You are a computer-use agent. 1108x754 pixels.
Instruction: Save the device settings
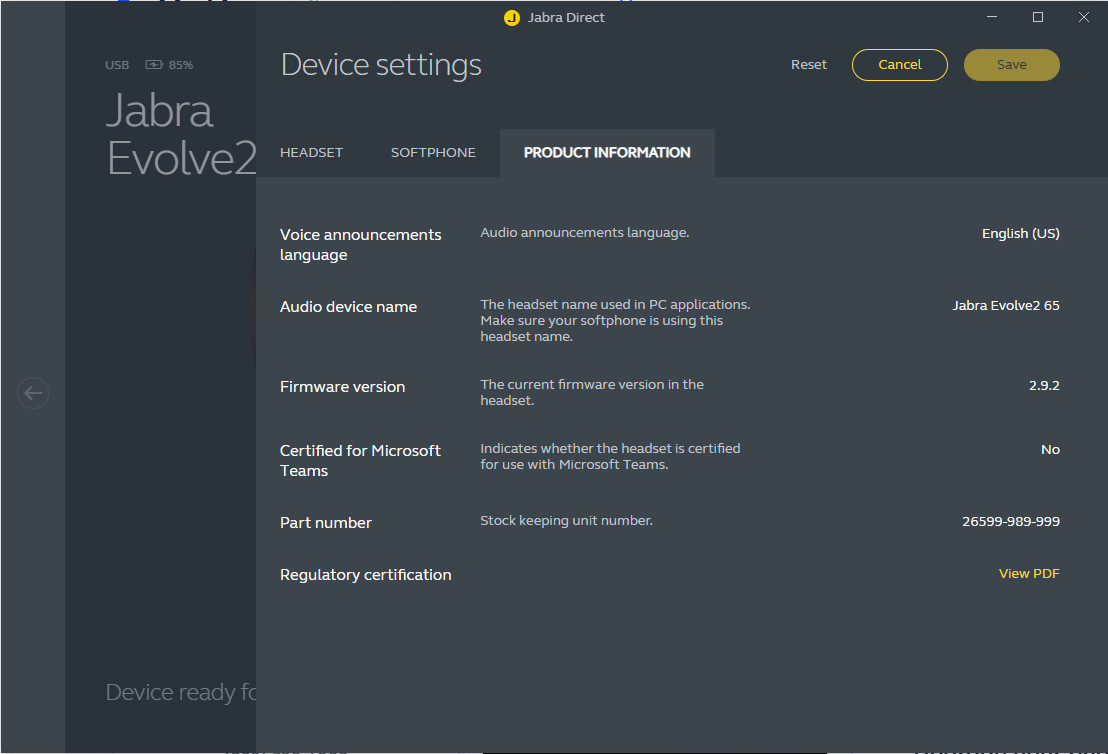pyautogui.click(x=1011, y=64)
